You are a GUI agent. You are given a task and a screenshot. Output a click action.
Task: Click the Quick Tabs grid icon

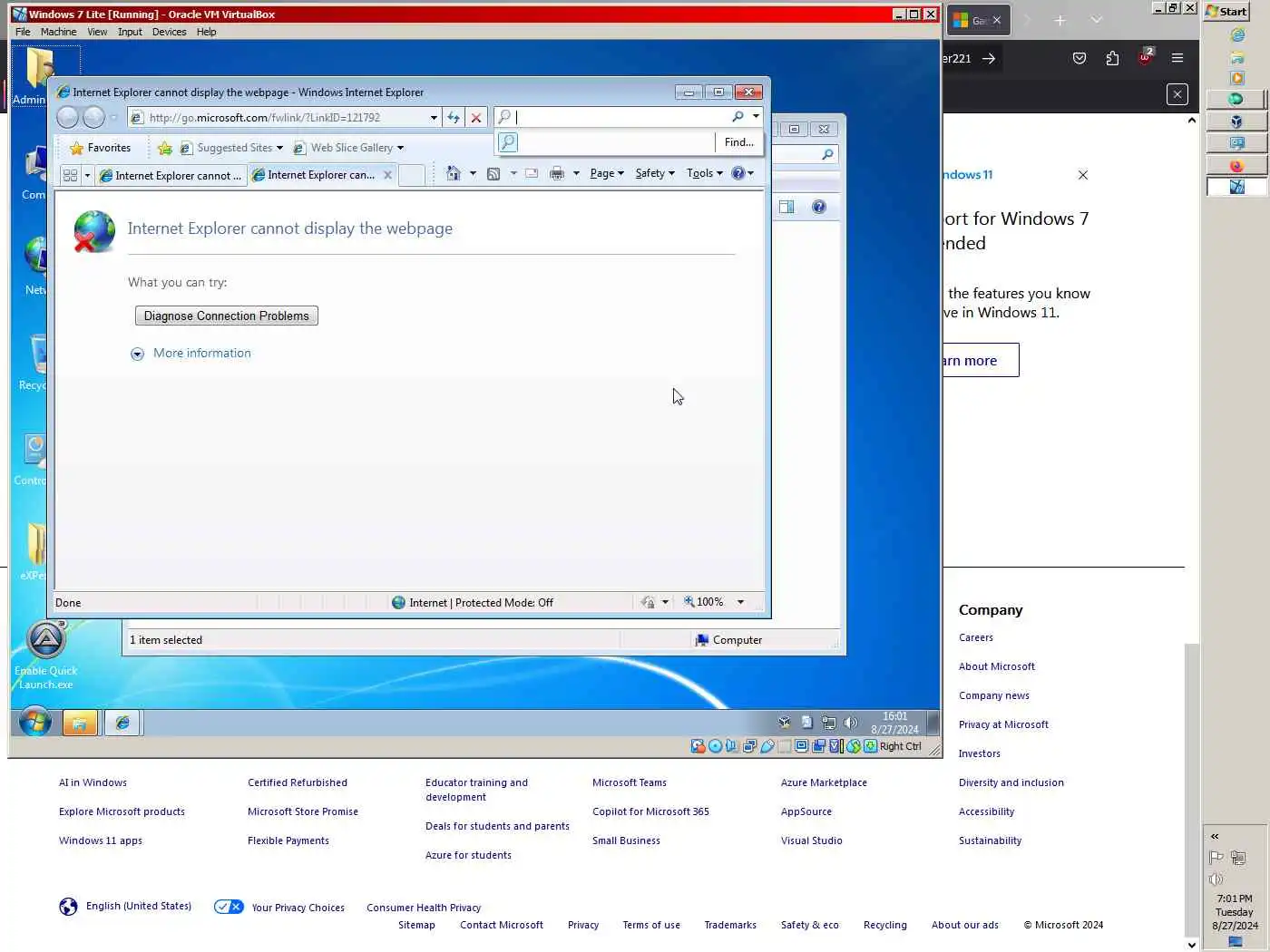pos(71,175)
